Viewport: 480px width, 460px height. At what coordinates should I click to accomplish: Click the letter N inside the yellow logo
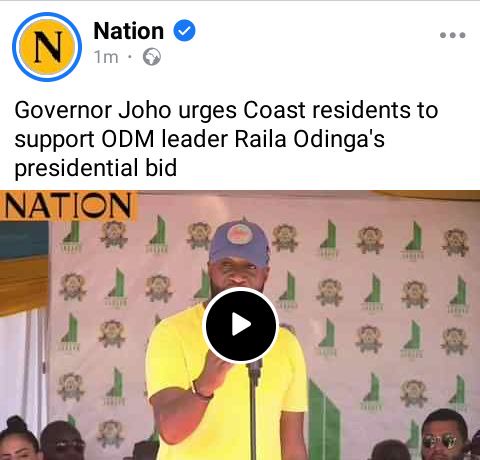pyautogui.click(x=48, y=47)
